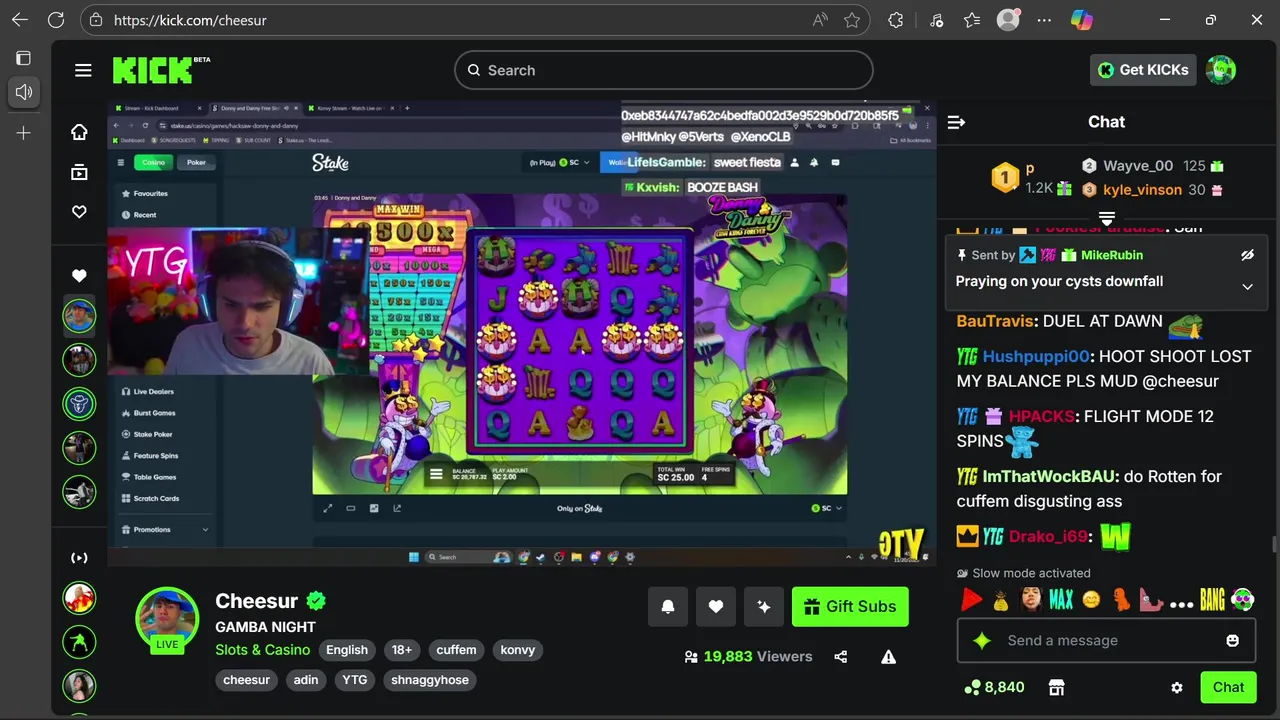Go back in the browser
Viewport: 1280px width, 720px height.
pos(20,20)
